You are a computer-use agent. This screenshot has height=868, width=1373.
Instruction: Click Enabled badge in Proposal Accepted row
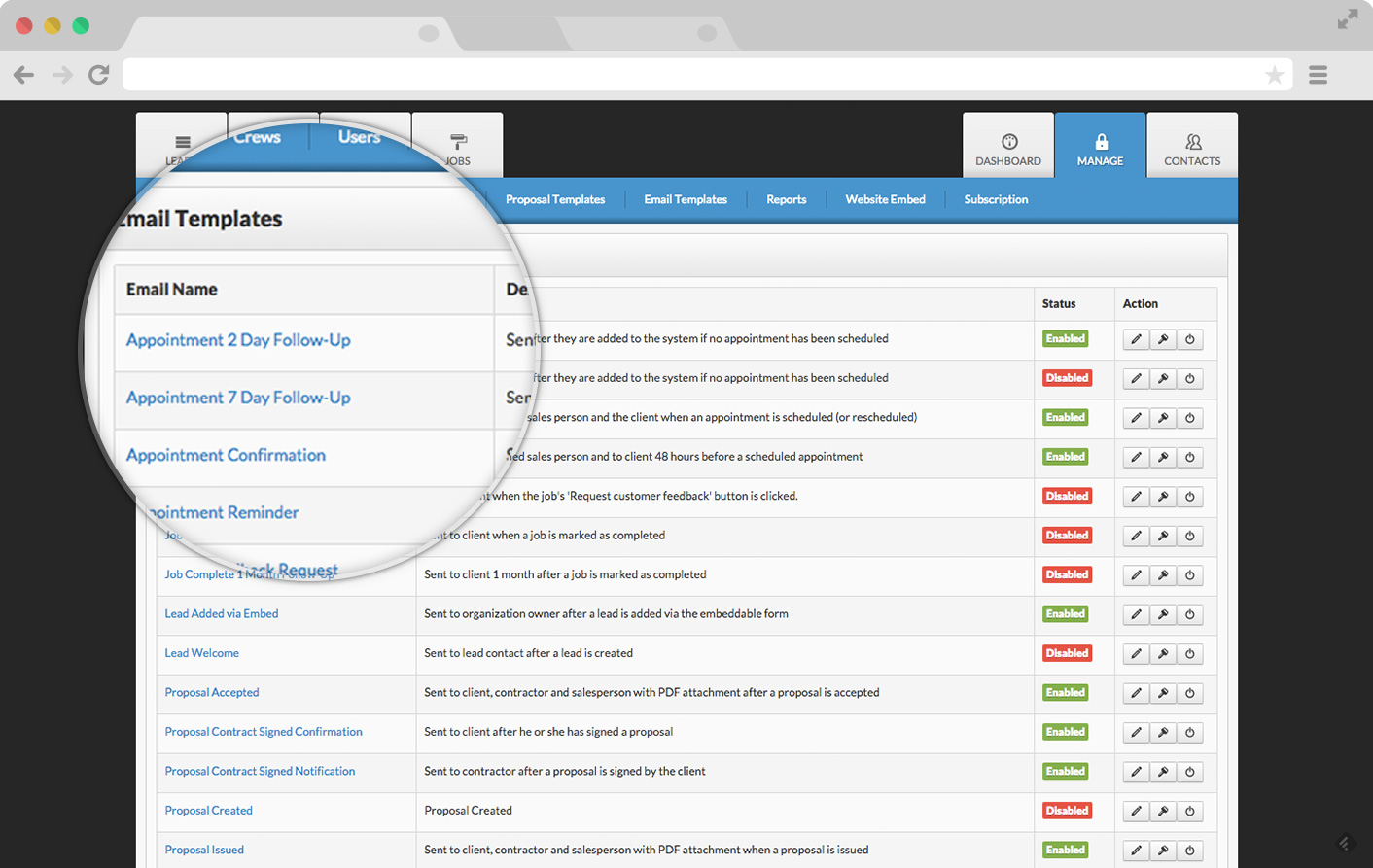(x=1065, y=693)
